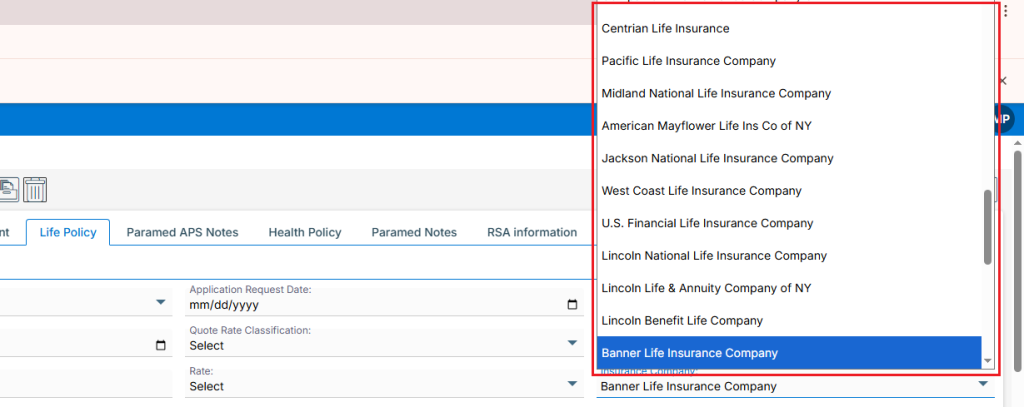Open the Application Request Date calendar picker
Screen dimensions: 1024x407
572,305
